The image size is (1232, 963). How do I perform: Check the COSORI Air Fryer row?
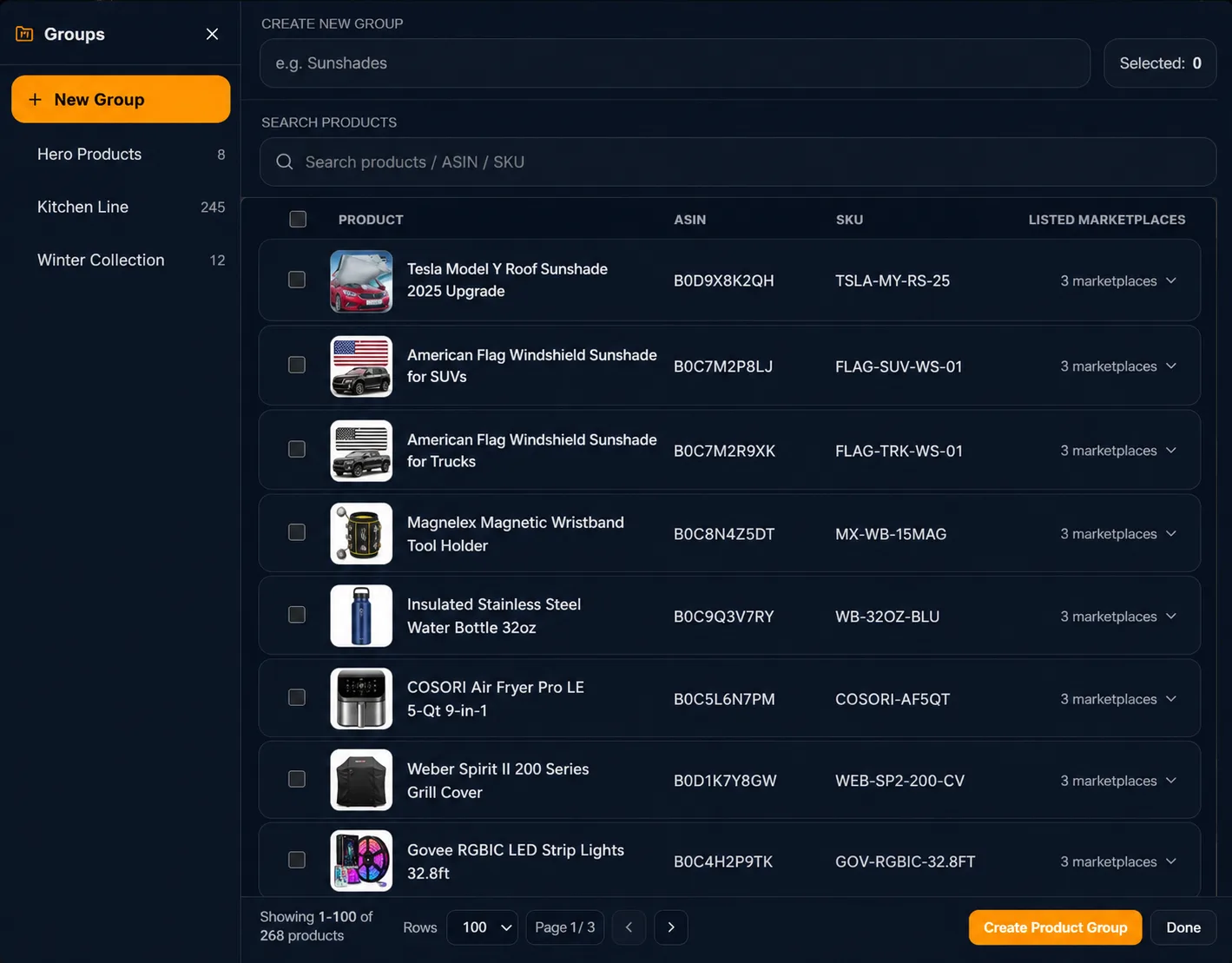click(x=297, y=697)
